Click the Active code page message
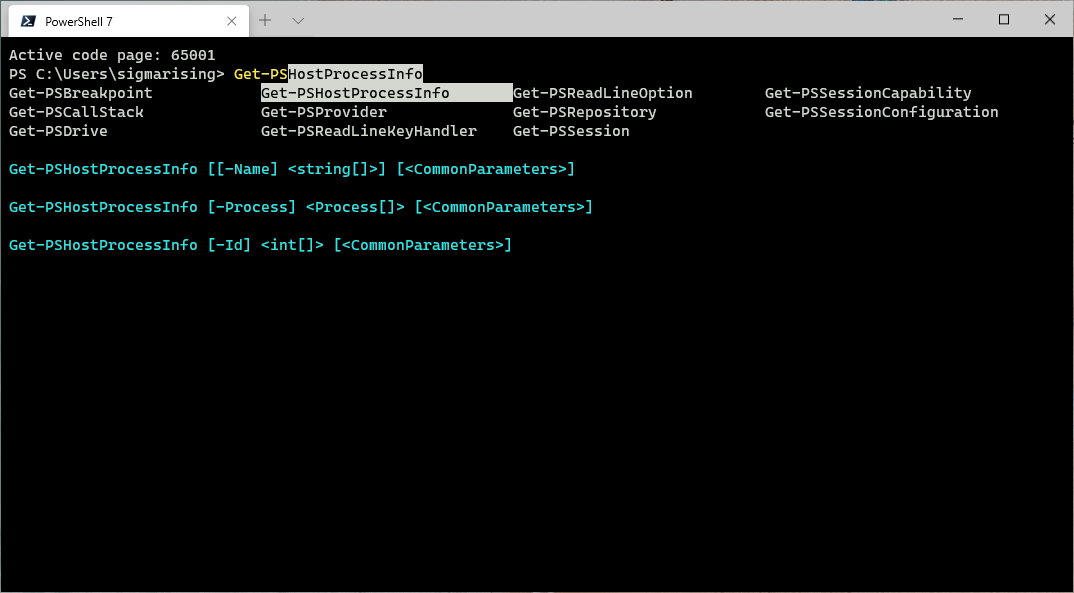The height and width of the screenshot is (593, 1074). point(112,54)
